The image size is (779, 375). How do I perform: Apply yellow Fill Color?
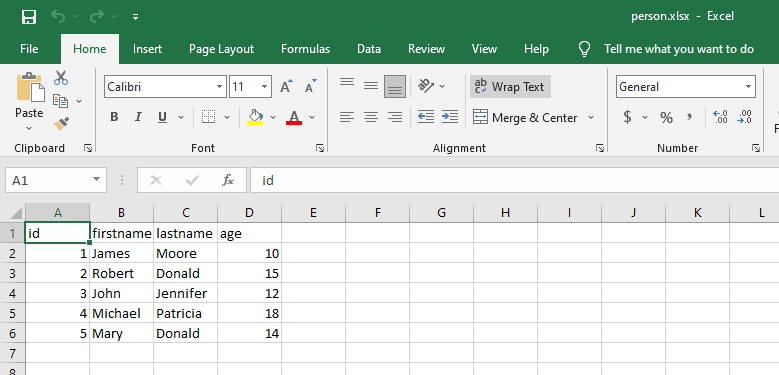click(255, 117)
